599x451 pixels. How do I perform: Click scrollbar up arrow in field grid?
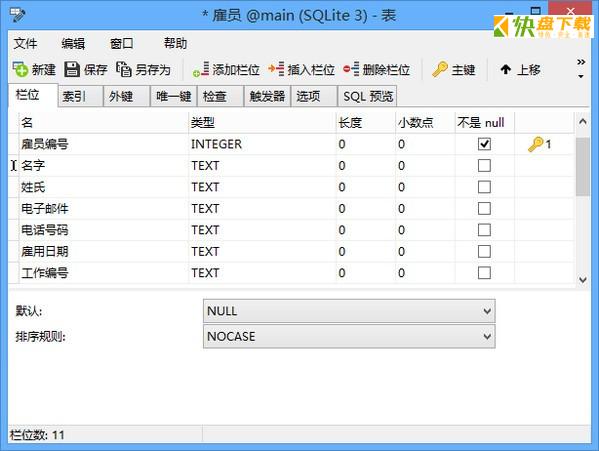point(583,122)
